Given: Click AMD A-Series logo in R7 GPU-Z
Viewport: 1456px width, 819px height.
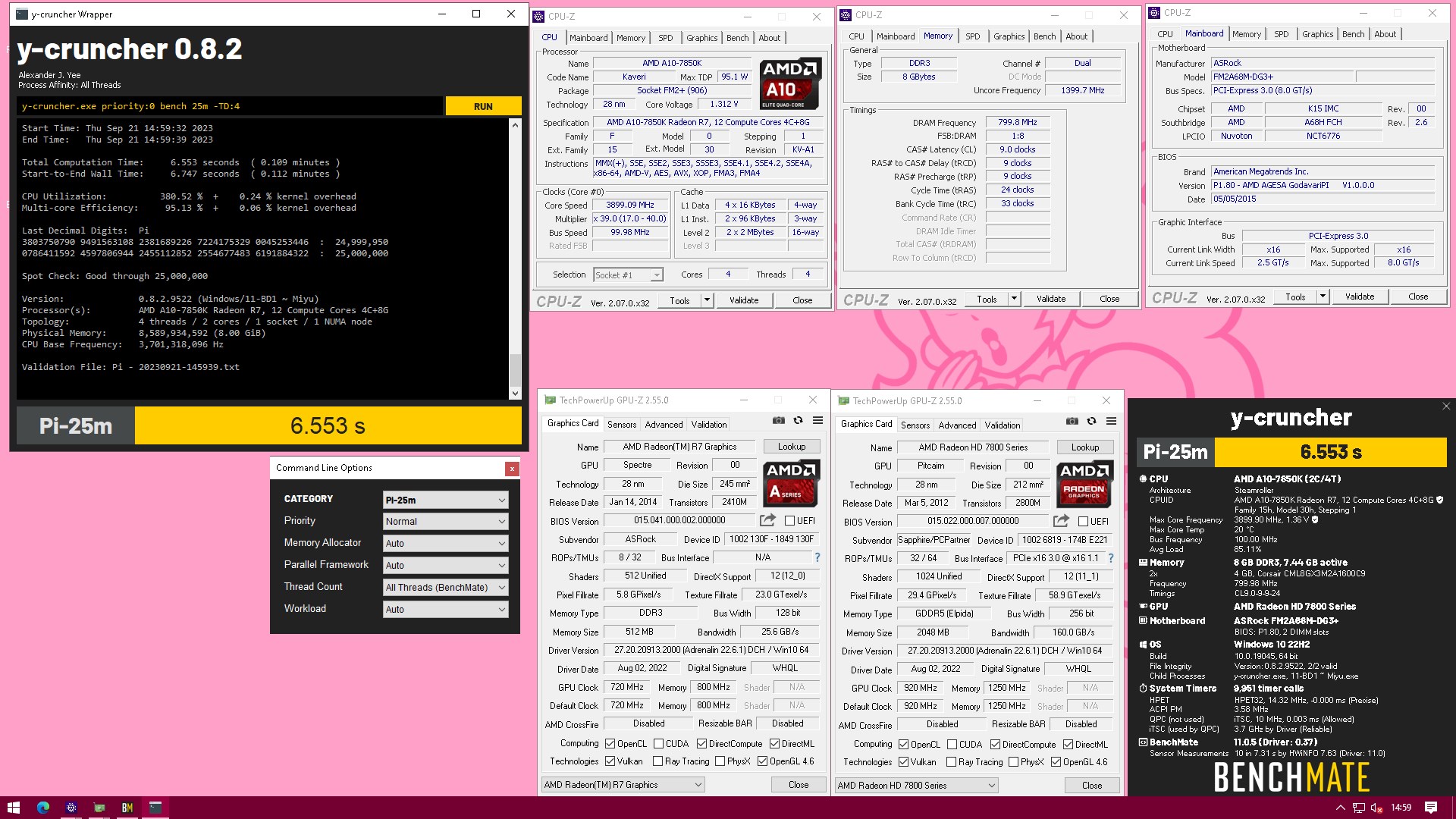Looking at the screenshot, I should click(791, 483).
